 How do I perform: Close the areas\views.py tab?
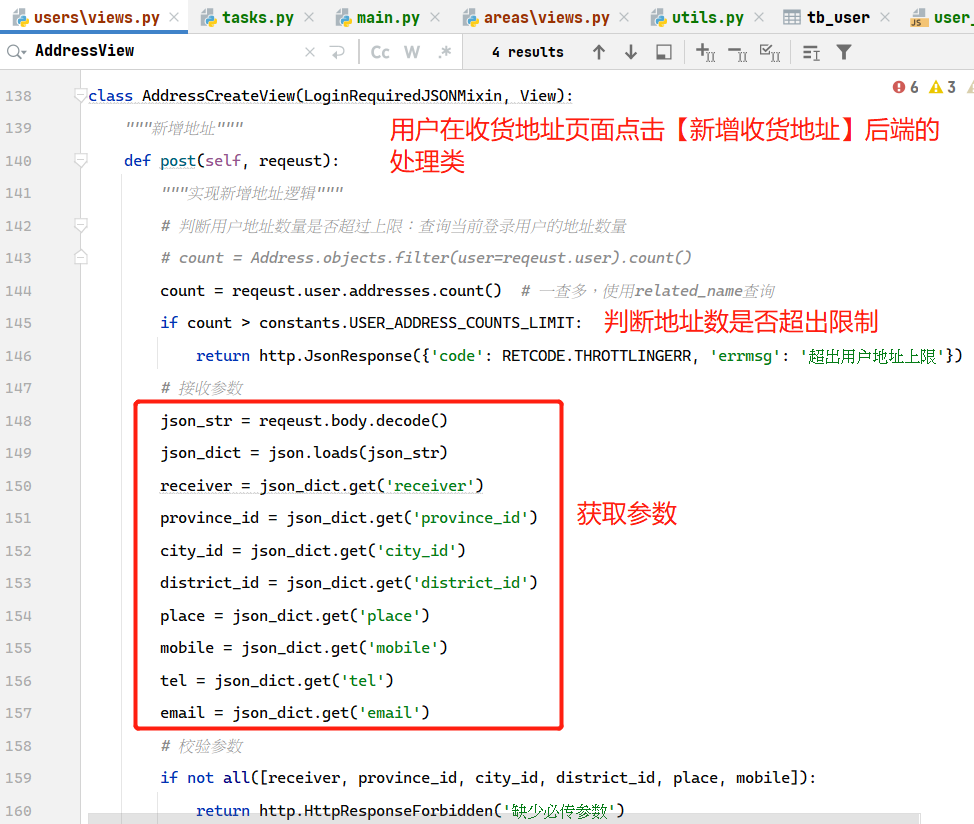tap(624, 17)
